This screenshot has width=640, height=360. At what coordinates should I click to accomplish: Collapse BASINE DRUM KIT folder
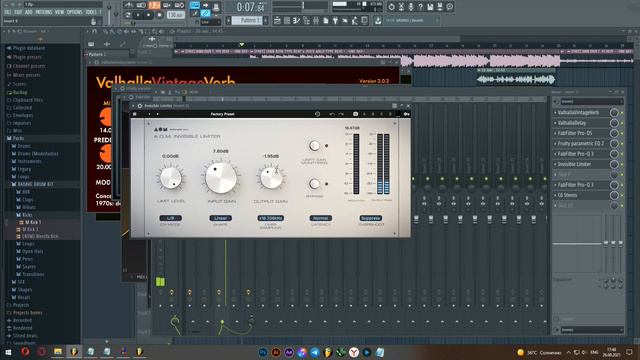(32, 184)
